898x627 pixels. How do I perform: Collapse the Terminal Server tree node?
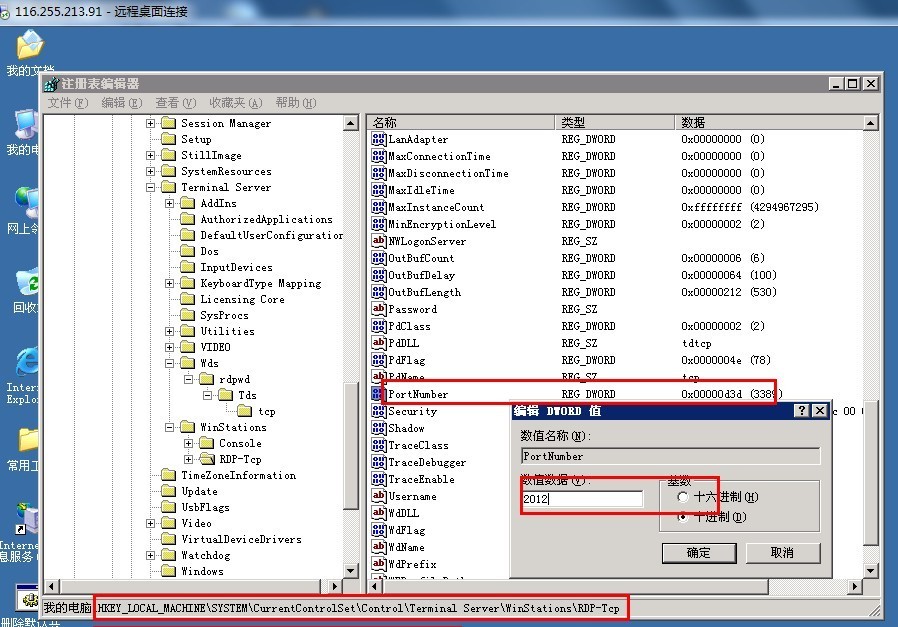pyautogui.click(x=151, y=187)
